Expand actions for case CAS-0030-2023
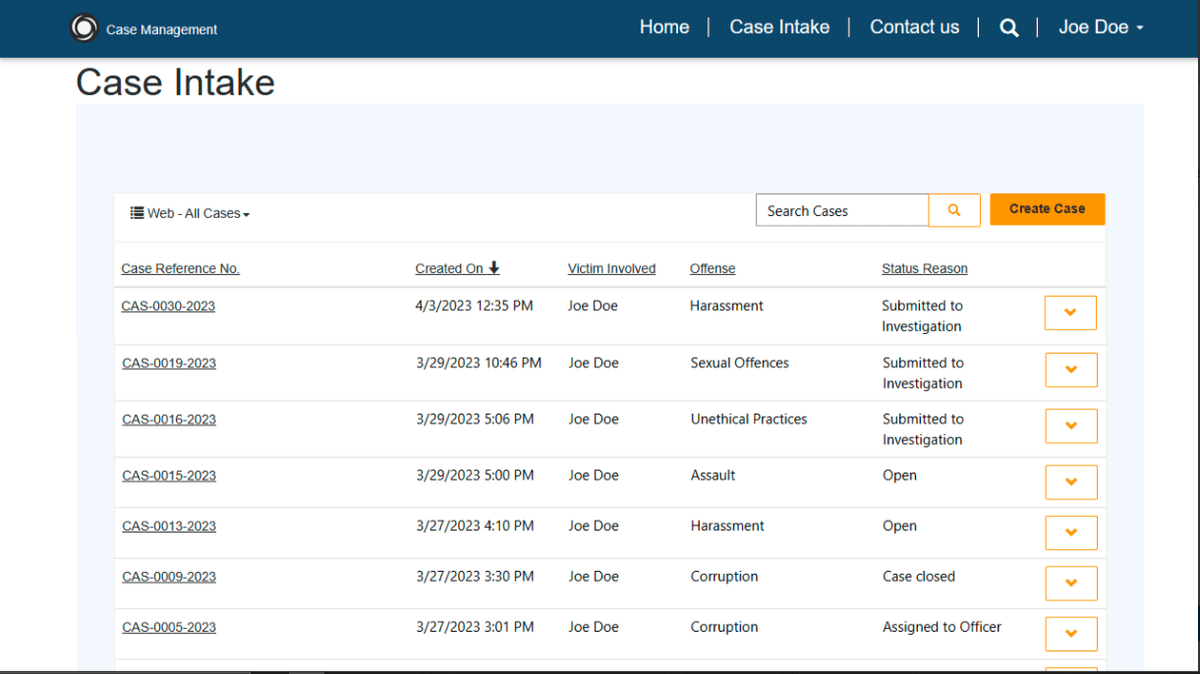The height and width of the screenshot is (674, 1200). pyautogui.click(x=1070, y=312)
